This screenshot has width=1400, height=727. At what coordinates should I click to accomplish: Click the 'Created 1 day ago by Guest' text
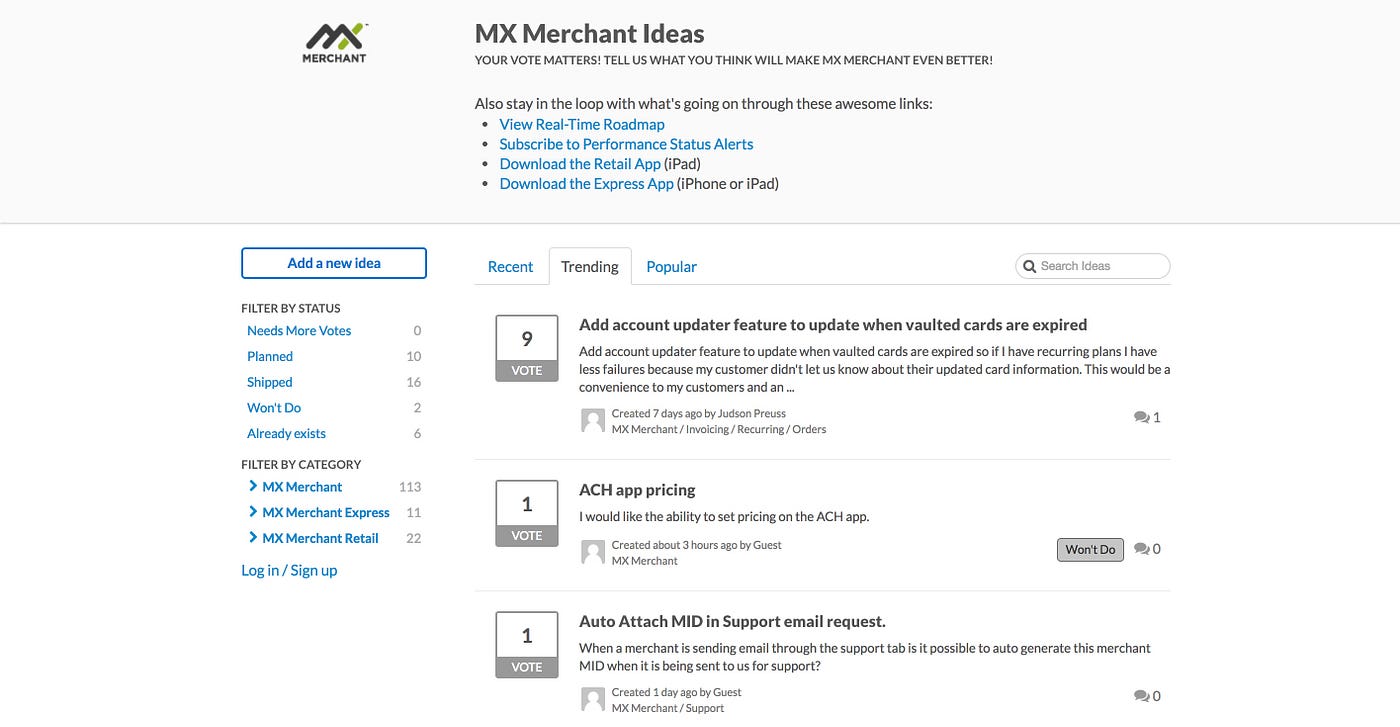click(677, 692)
